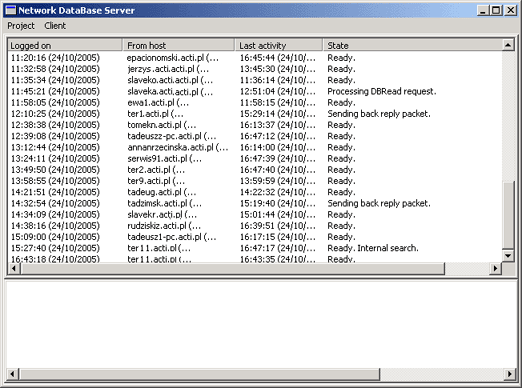Click host tadeug.acti.pl
Viewport: 522px width, 388px height.
(162, 192)
